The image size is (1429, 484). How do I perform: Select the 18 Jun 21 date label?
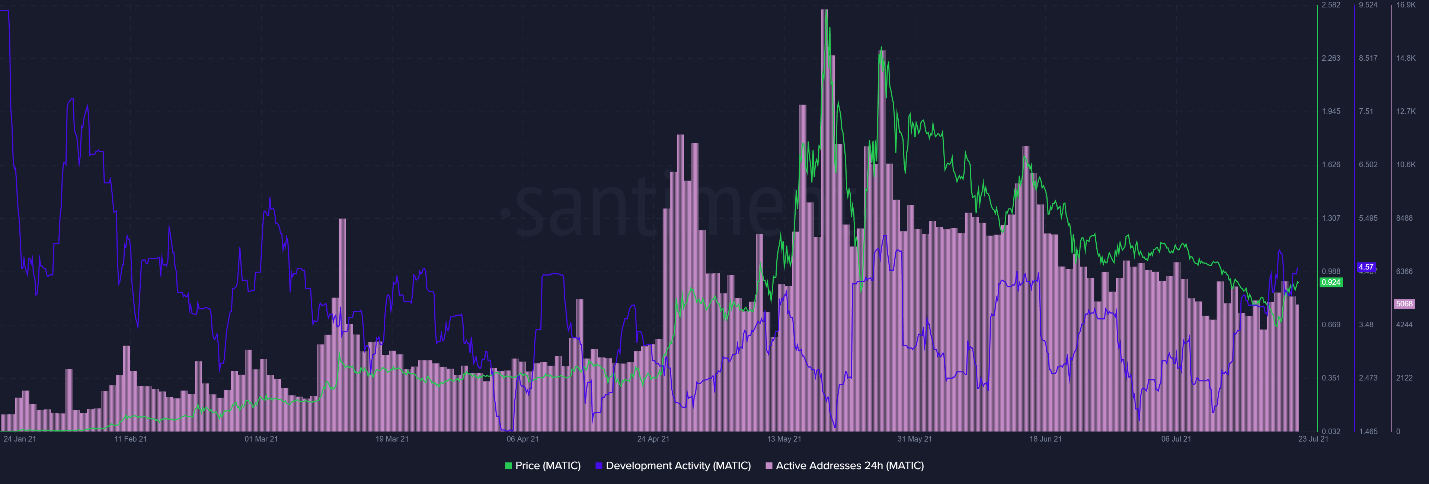coord(1046,438)
